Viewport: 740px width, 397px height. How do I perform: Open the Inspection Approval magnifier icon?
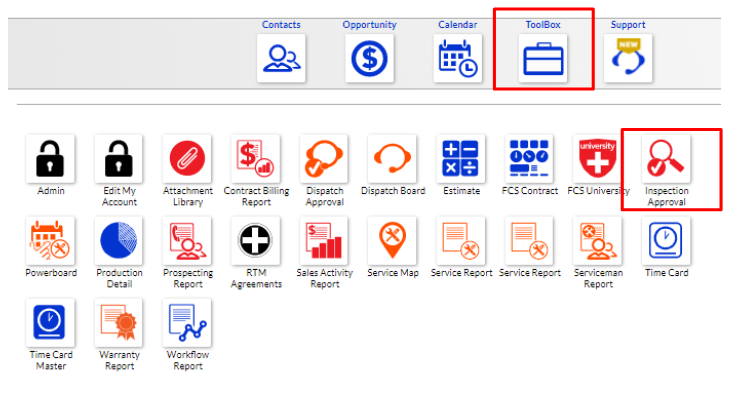(666, 159)
